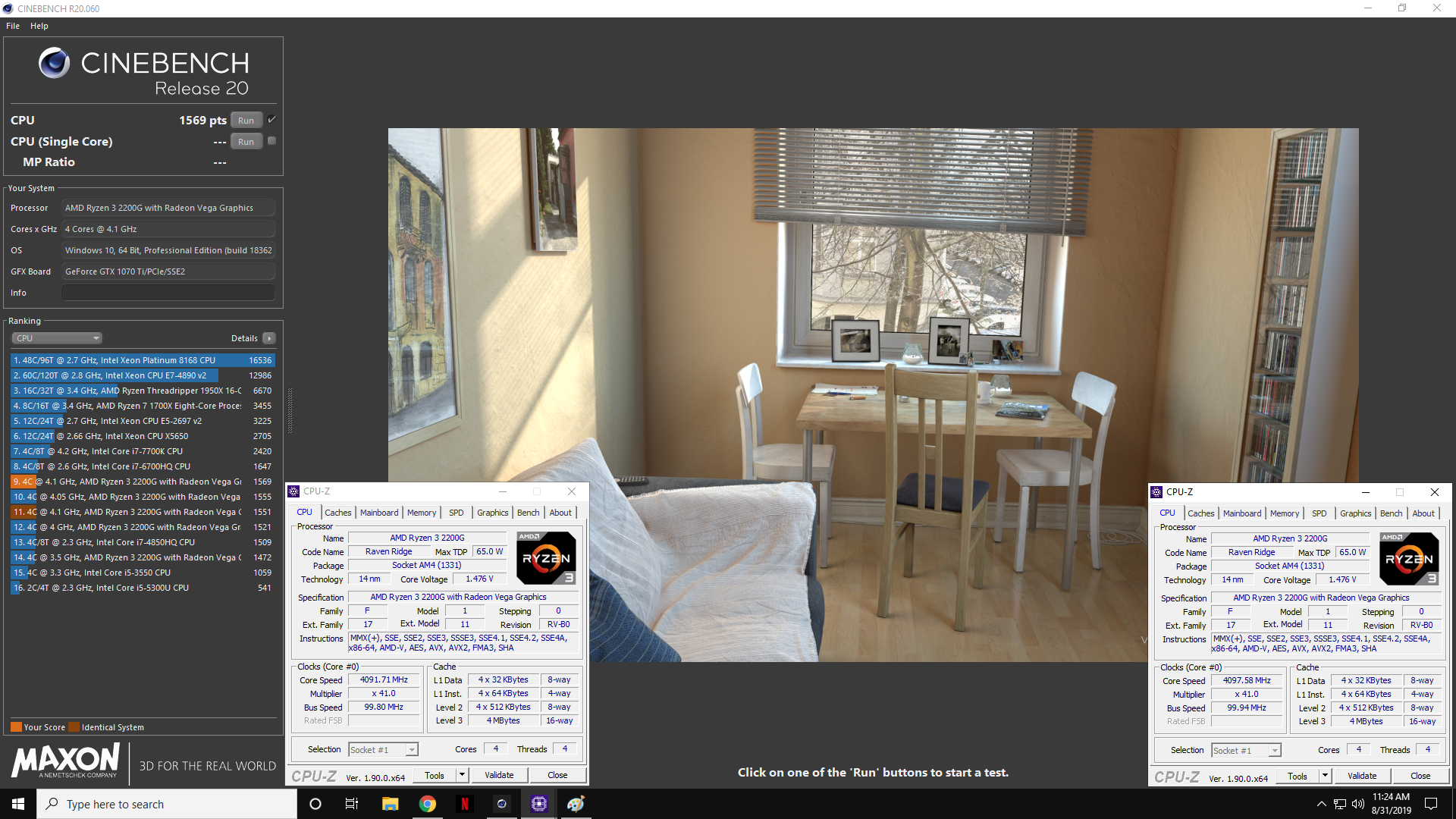Screen dimensions: 1456x819
Task: Open Netflix from the taskbar
Action: (x=465, y=804)
